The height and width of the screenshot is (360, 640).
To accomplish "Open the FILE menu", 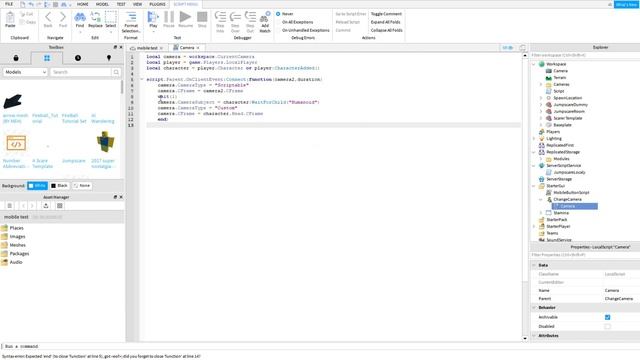I will click(x=9, y=4).
